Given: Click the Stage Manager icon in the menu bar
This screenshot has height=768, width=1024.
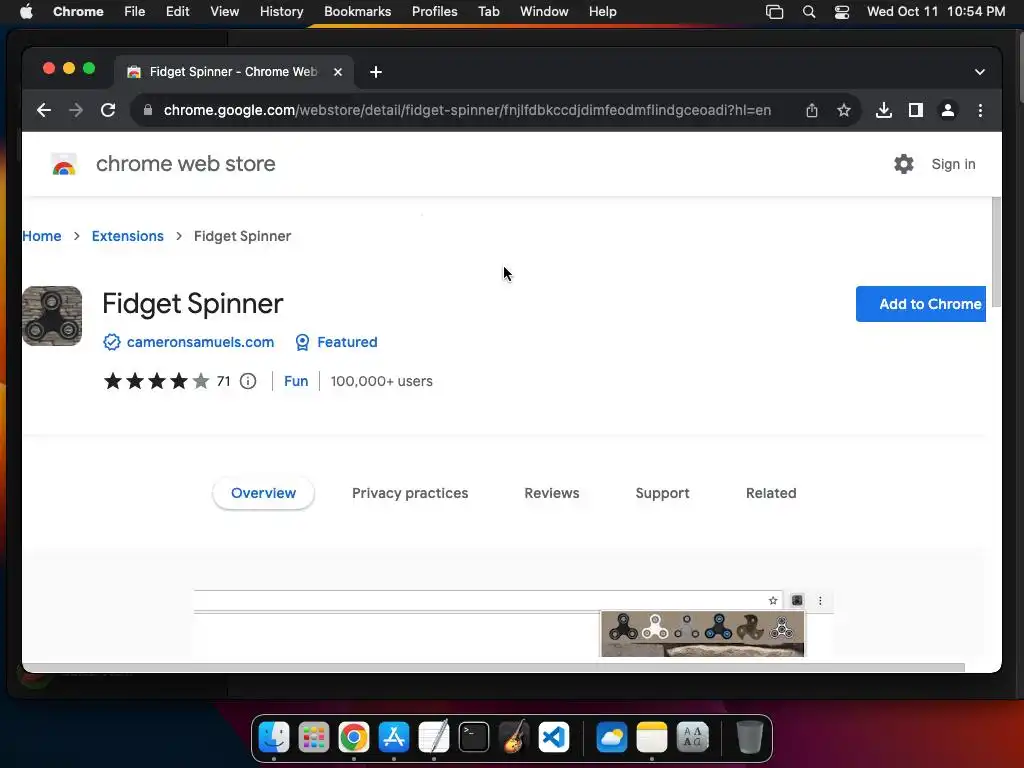Looking at the screenshot, I should click(775, 12).
